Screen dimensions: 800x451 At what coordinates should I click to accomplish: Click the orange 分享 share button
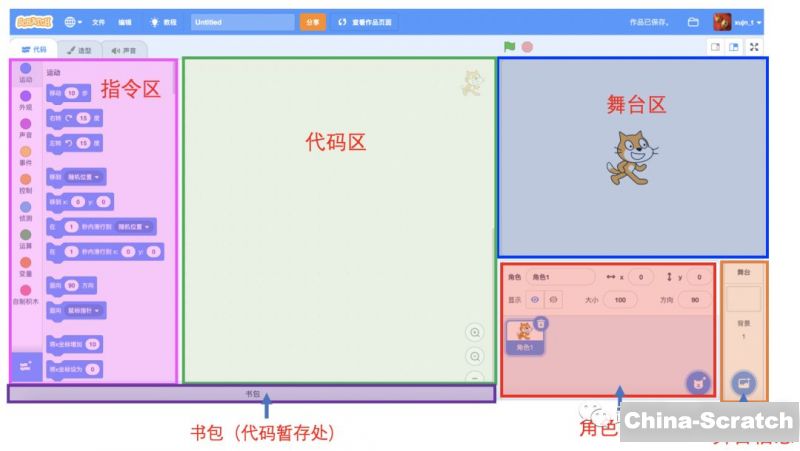point(313,21)
